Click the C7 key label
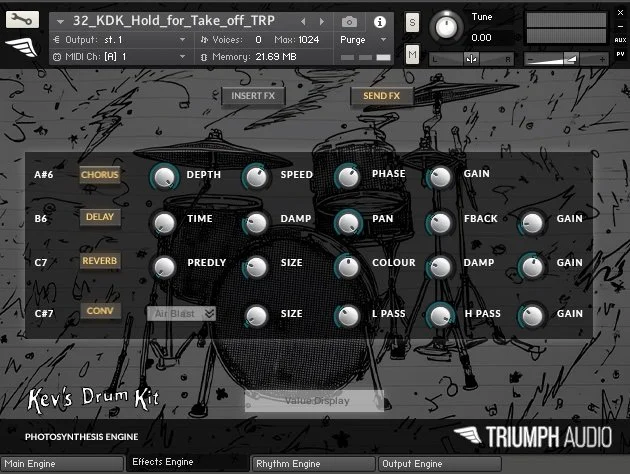This screenshot has height=474, width=630. [41, 263]
